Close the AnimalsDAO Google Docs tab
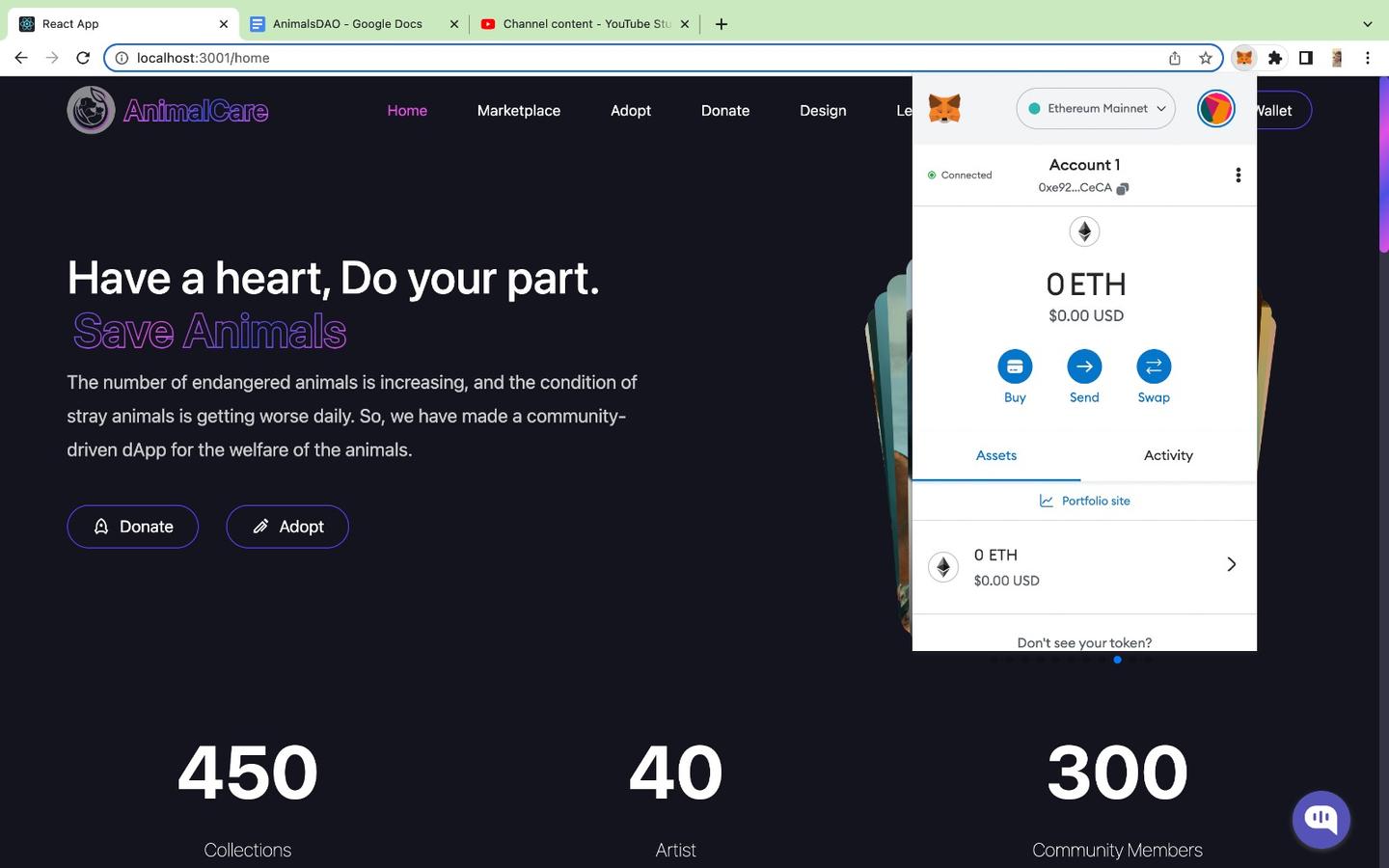 [454, 24]
